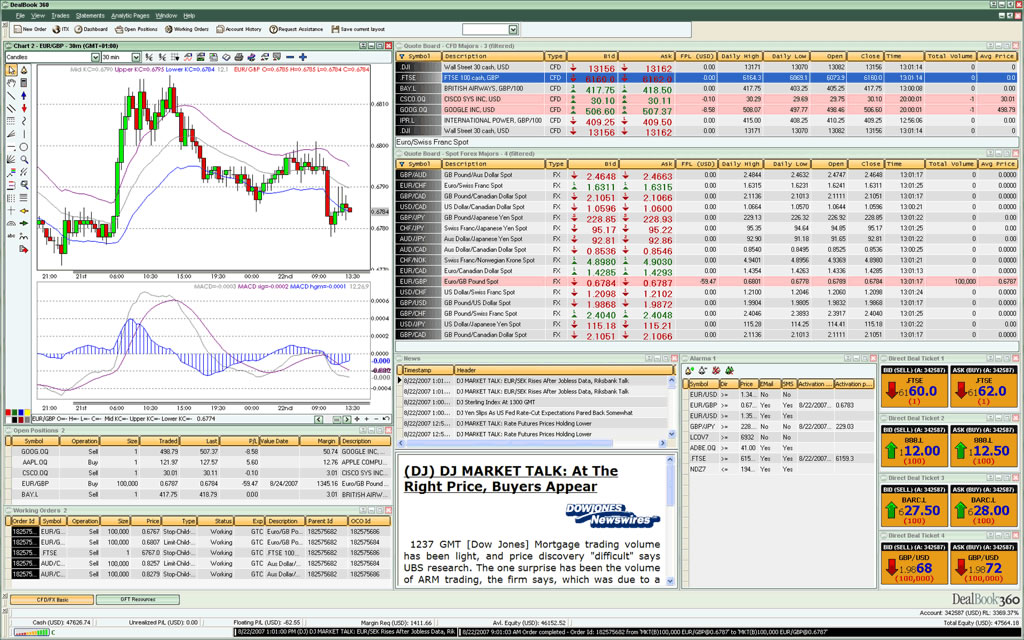Zoom in chart with blue plus icon
Screen dimensions: 1024x640
point(303,57)
